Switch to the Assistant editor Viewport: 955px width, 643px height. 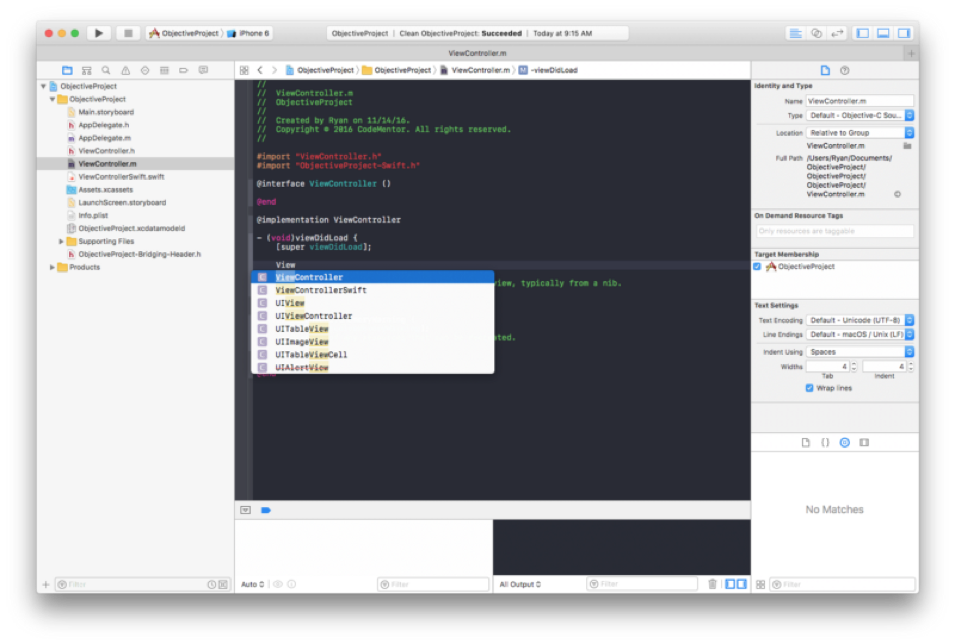(x=816, y=33)
